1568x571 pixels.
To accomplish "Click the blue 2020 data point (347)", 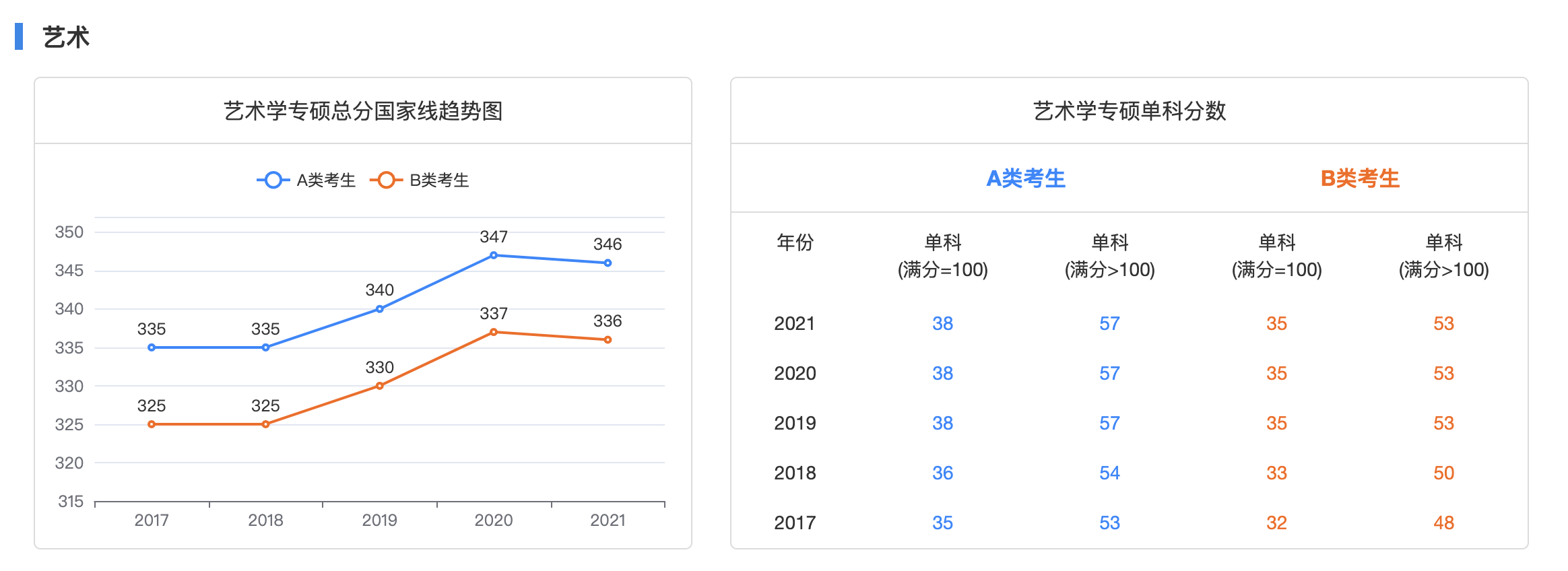I will [x=494, y=255].
